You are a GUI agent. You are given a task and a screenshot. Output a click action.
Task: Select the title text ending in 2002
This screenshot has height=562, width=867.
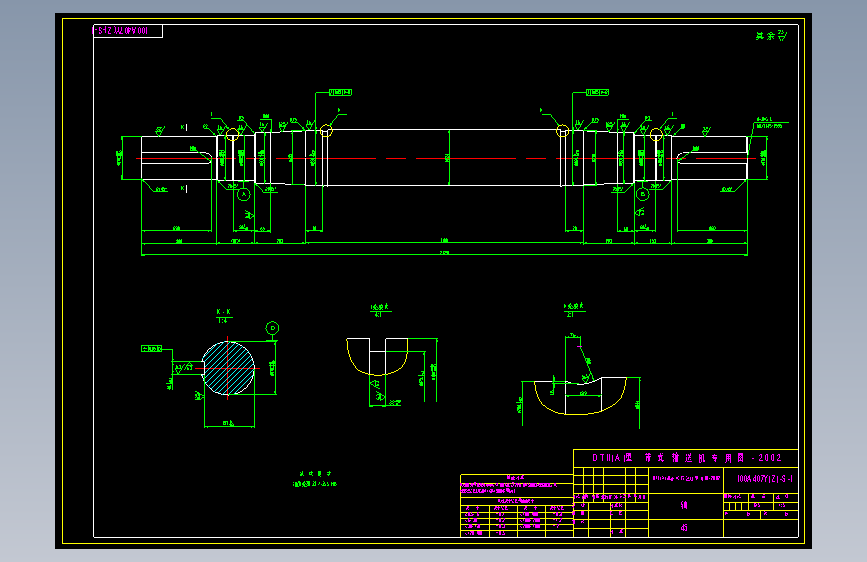pyautogui.click(x=687, y=458)
